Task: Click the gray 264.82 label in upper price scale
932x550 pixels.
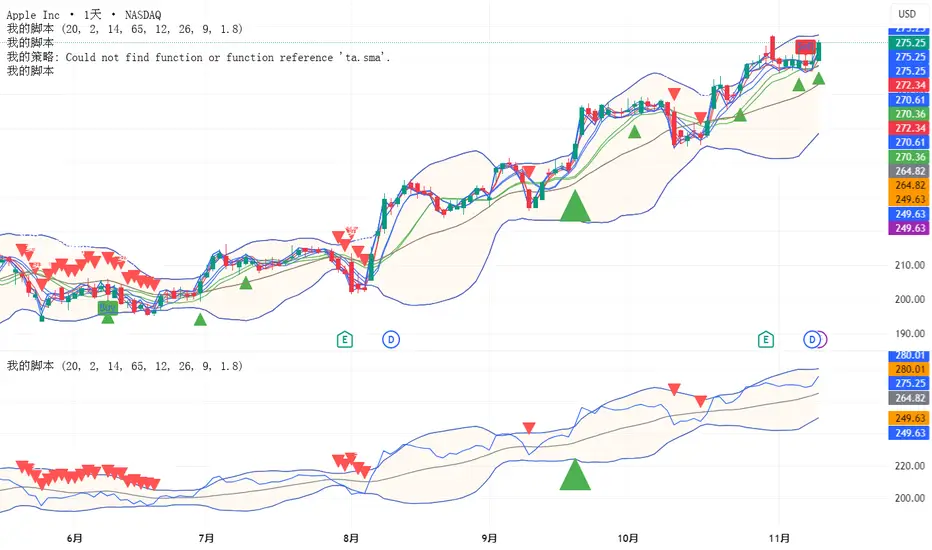Action: click(909, 171)
